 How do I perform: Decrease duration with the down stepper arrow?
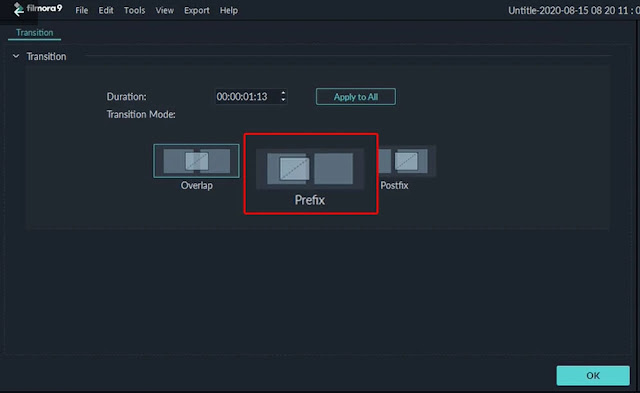283,100
